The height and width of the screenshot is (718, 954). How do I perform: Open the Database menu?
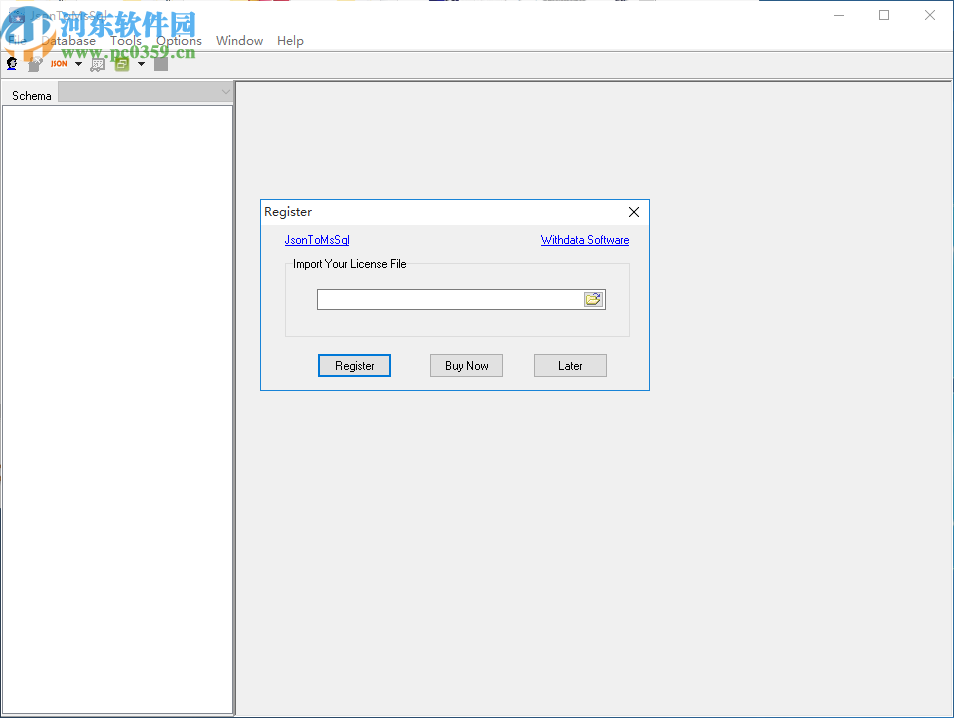coord(68,40)
